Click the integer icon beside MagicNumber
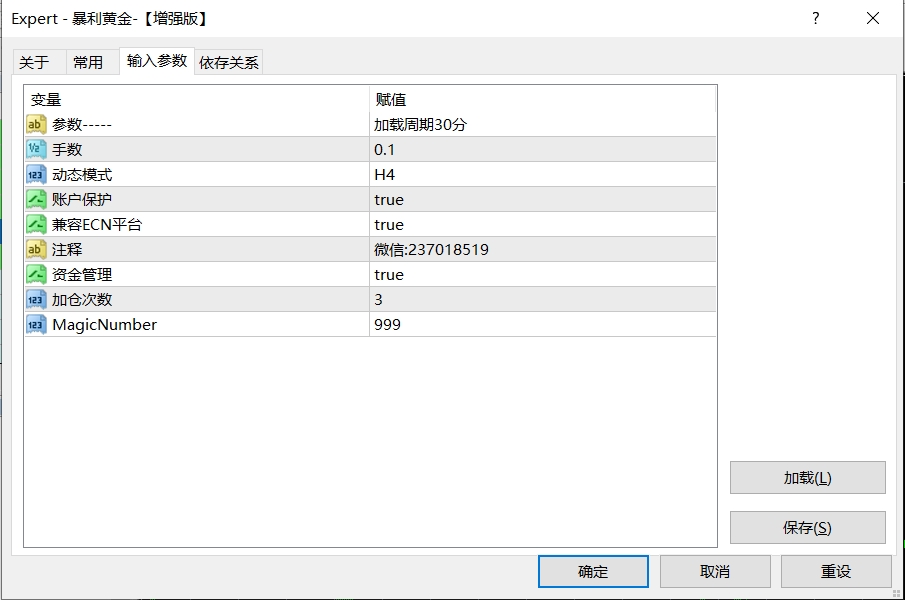Viewport: 905px width, 600px height. click(x=36, y=325)
